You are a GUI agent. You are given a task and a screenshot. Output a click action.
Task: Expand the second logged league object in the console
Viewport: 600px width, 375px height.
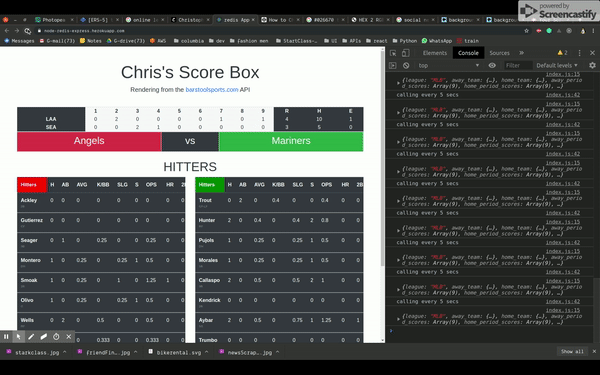click(398, 112)
